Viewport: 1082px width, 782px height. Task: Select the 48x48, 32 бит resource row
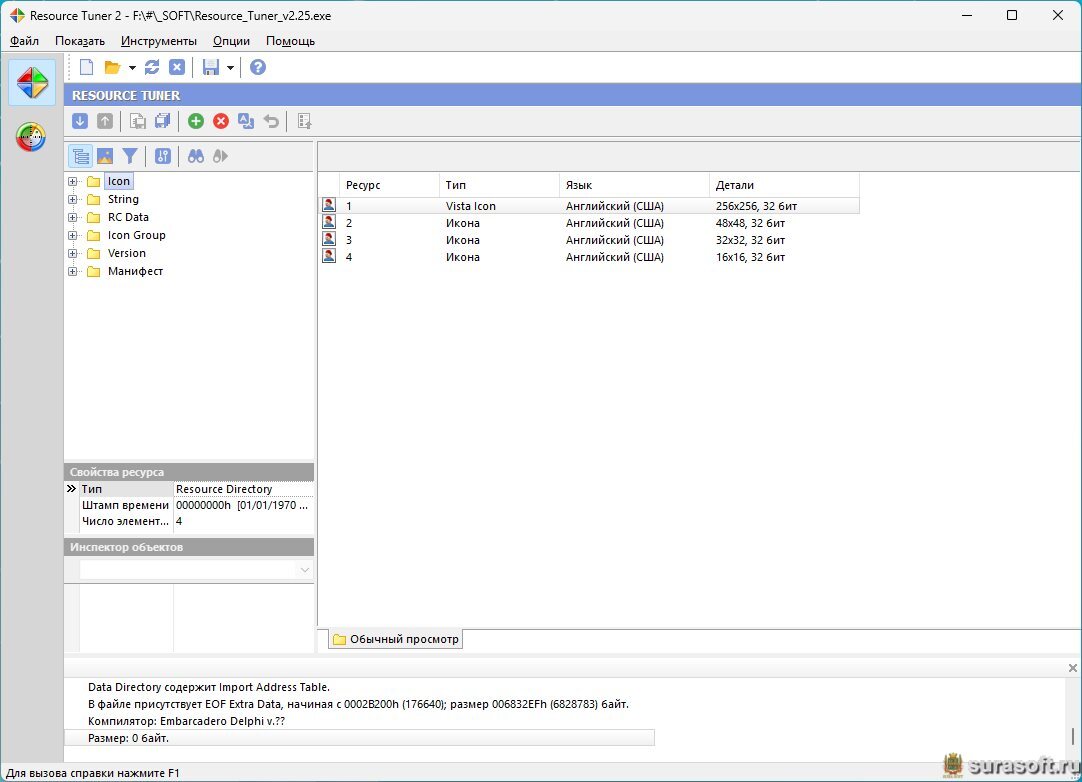[x=589, y=223]
